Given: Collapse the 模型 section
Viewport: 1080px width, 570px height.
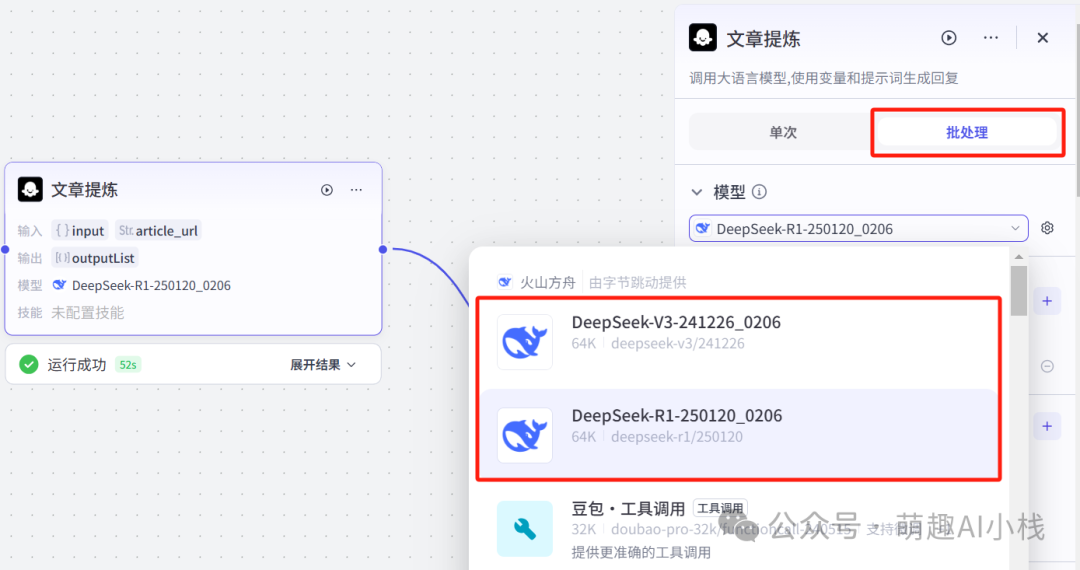Looking at the screenshot, I should [x=697, y=192].
